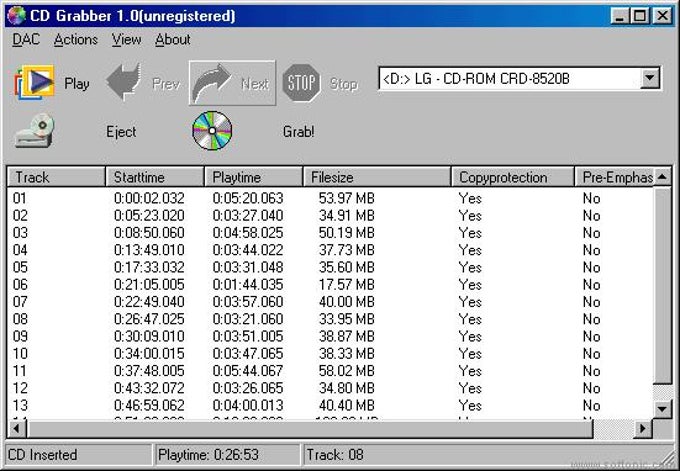The height and width of the screenshot is (471, 680).
Task: Open the View menu
Action: (126, 39)
